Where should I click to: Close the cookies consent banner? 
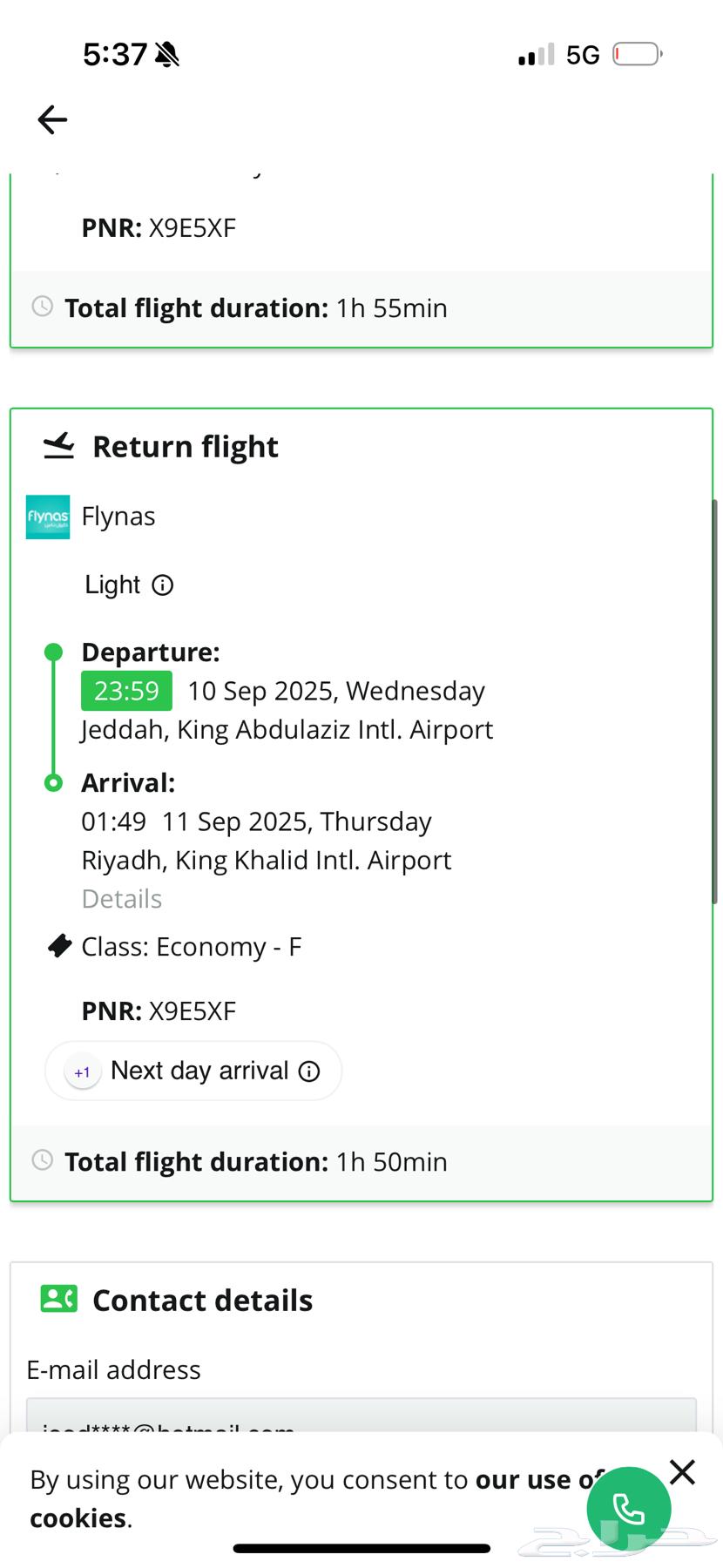pyautogui.click(x=683, y=1472)
